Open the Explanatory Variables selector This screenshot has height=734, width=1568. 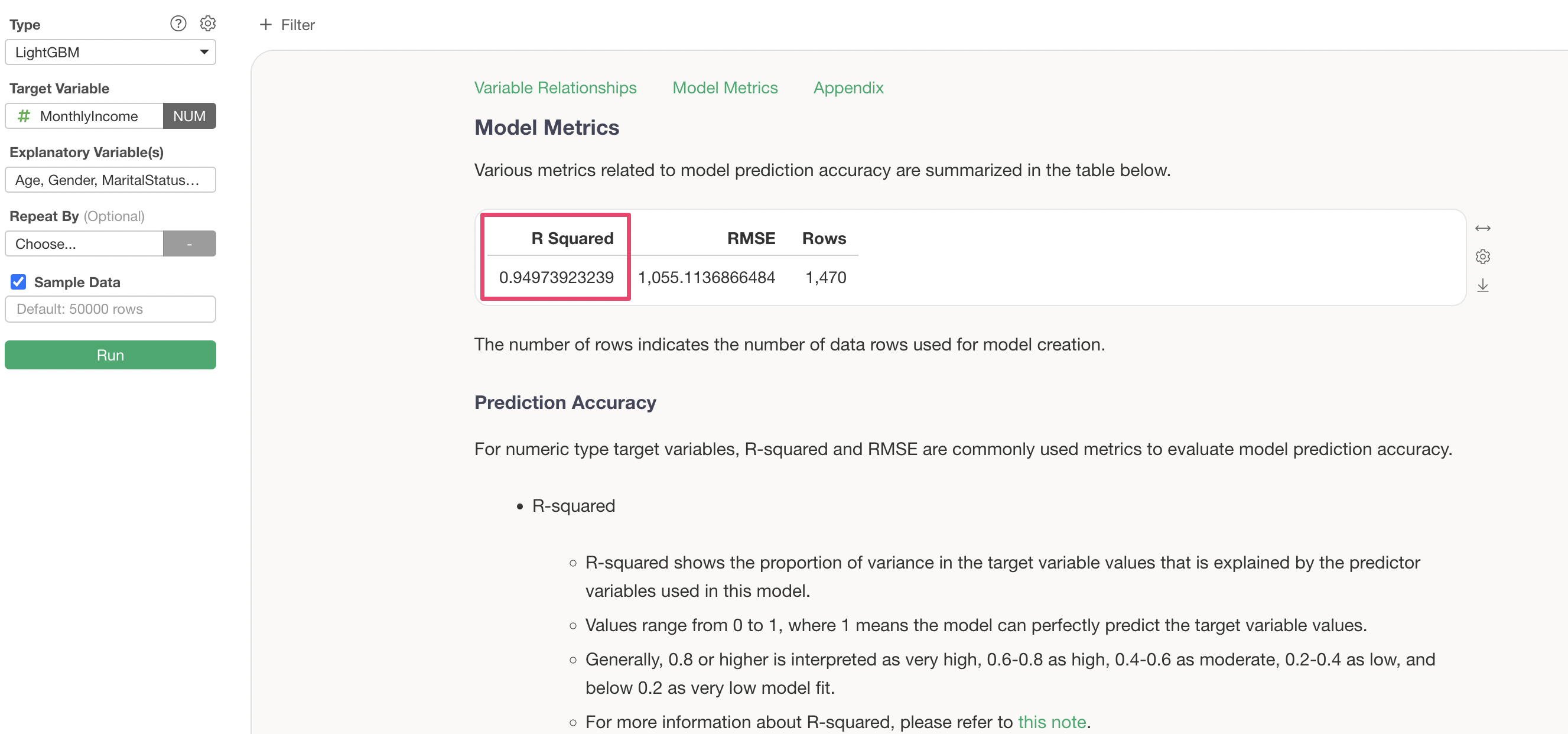pyautogui.click(x=110, y=180)
